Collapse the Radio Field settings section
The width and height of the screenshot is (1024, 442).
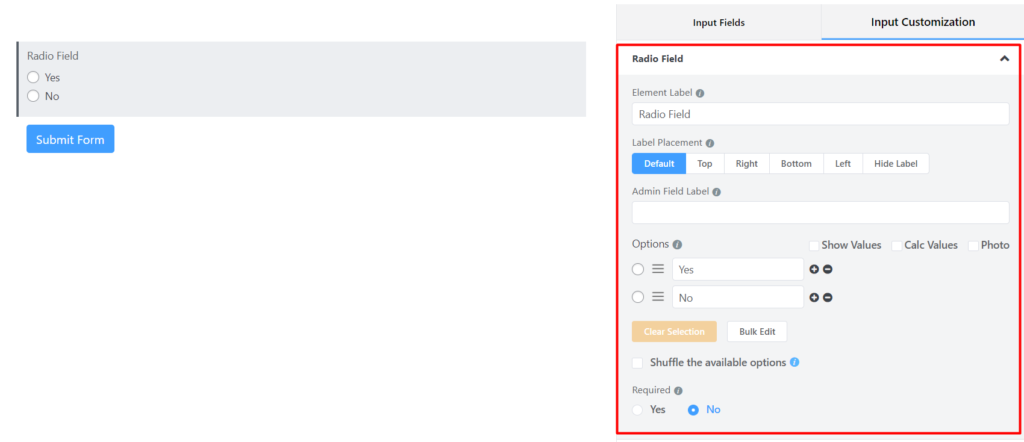(1004, 59)
